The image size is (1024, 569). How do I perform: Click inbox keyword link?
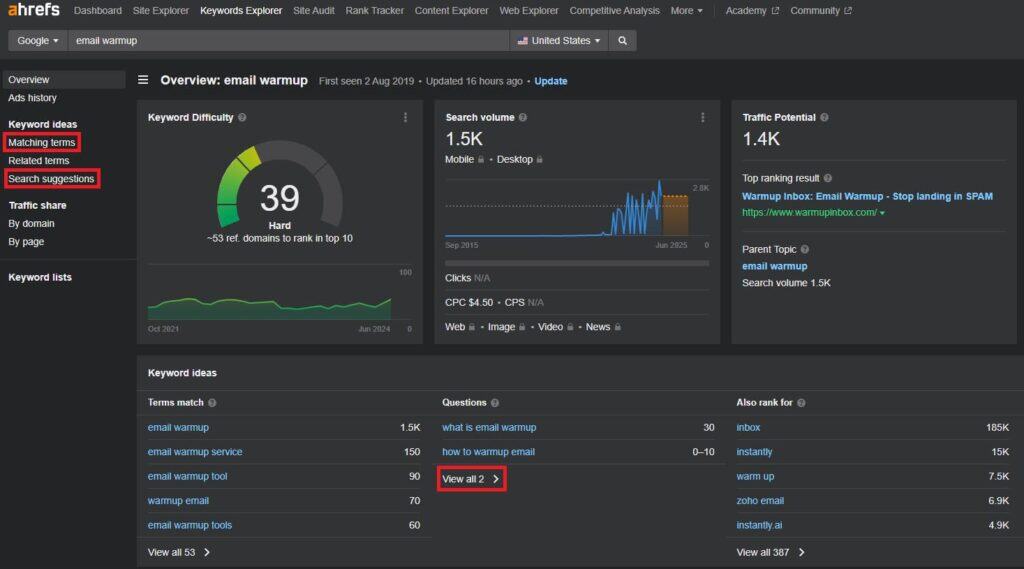(748, 427)
